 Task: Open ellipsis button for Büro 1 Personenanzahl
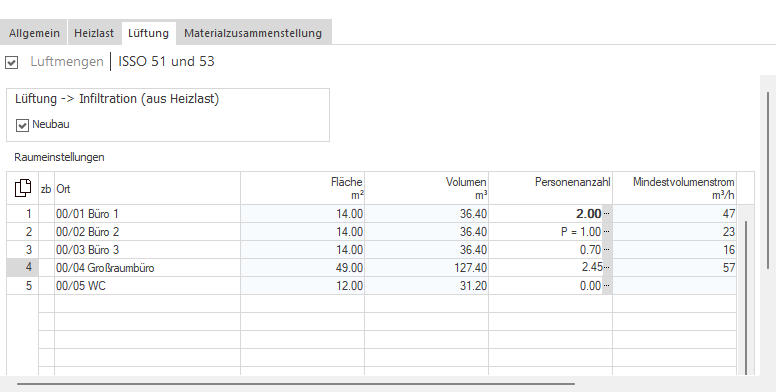pyautogui.click(x=607, y=214)
